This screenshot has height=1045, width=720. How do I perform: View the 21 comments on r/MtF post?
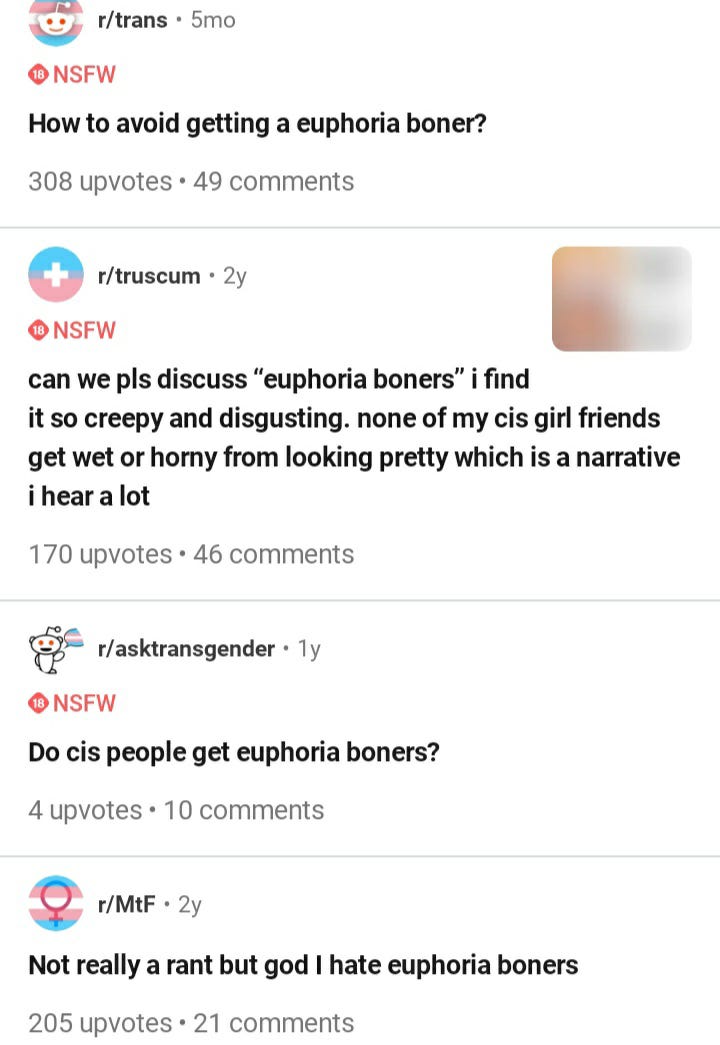pyautogui.click(x=273, y=1023)
